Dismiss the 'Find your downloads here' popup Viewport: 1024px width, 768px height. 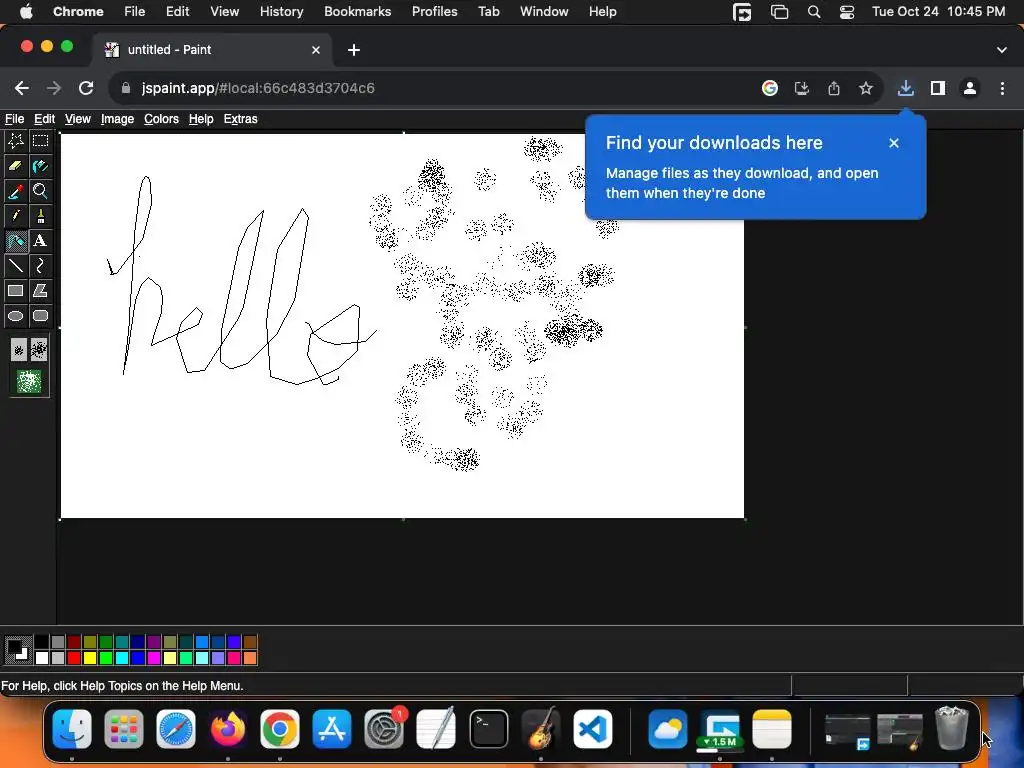[894, 143]
